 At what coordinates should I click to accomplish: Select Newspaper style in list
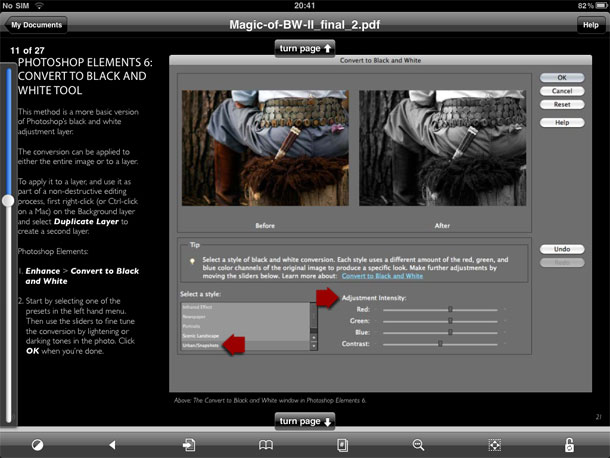(x=245, y=317)
